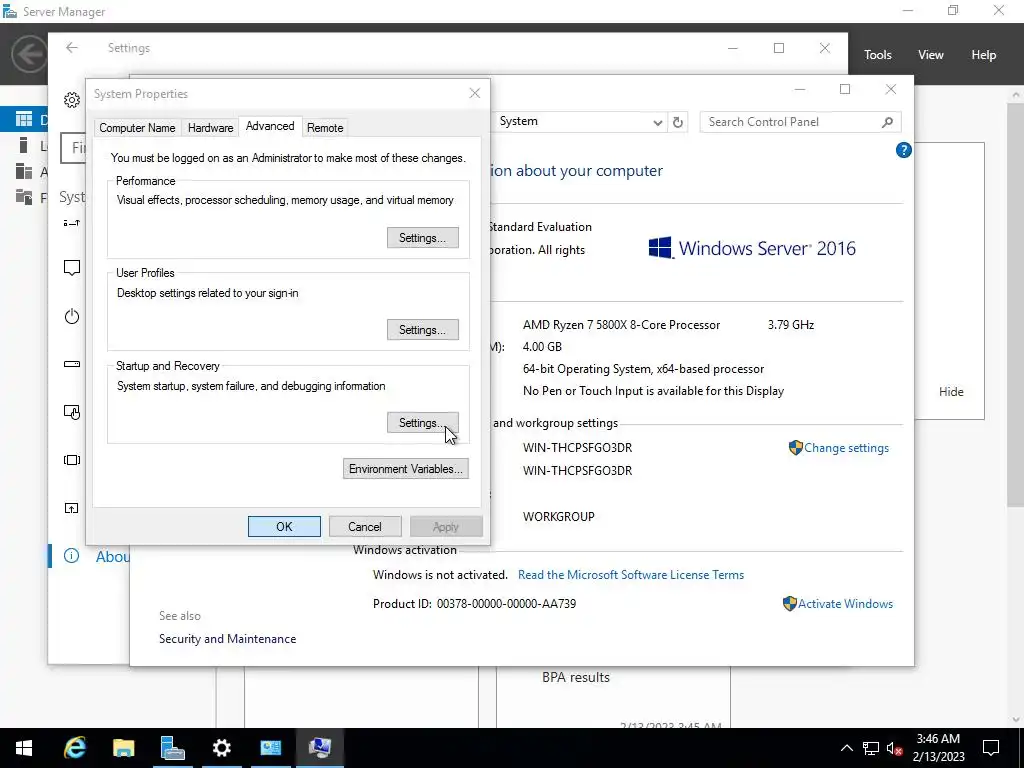Viewport: 1024px width, 768px height.
Task: Click the BPA results text
Action: 575,677
